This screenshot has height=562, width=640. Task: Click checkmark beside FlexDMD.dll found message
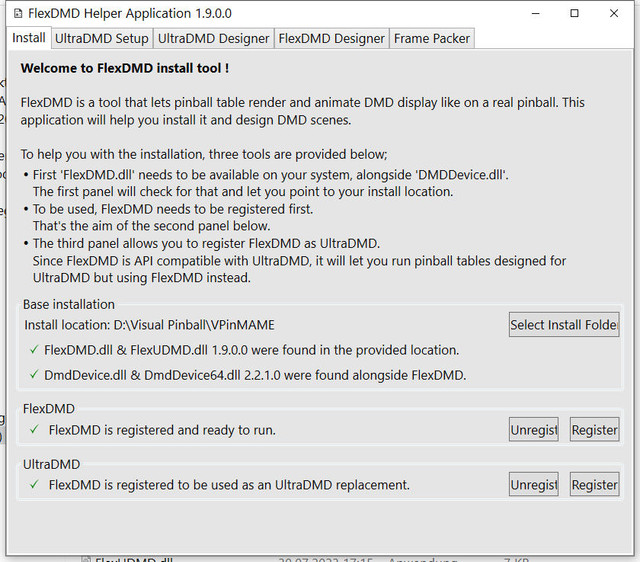[34, 350]
